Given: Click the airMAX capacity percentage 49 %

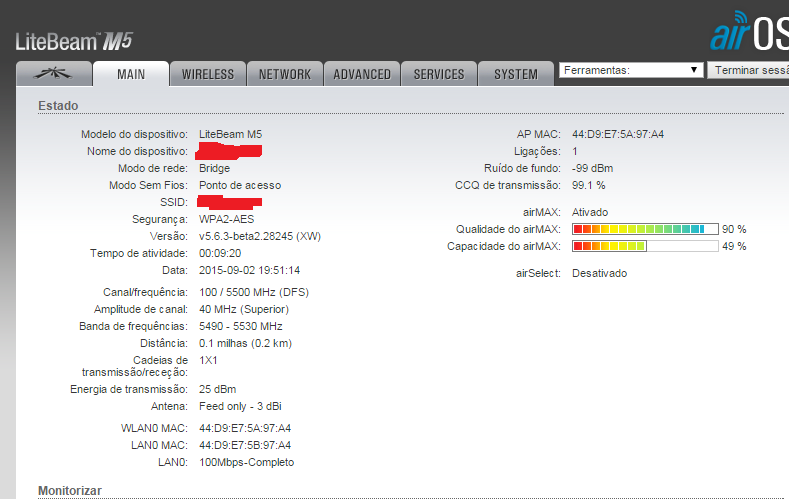Looking at the screenshot, I should click(x=734, y=246).
